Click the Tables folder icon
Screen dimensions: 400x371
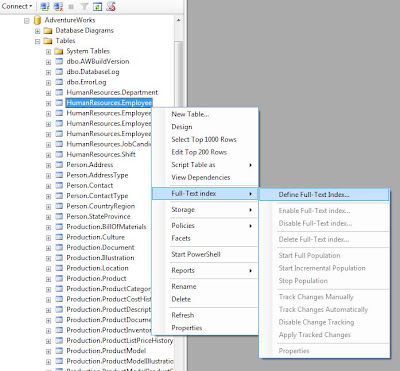coord(48,41)
